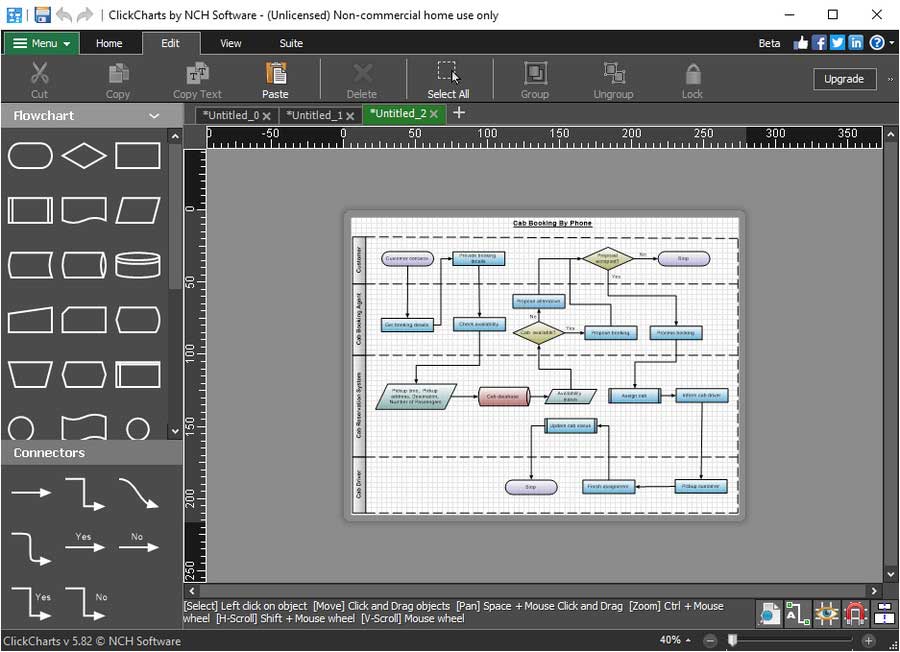
Task: Choose the database cylinder shape
Action: [x=138, y=264]
